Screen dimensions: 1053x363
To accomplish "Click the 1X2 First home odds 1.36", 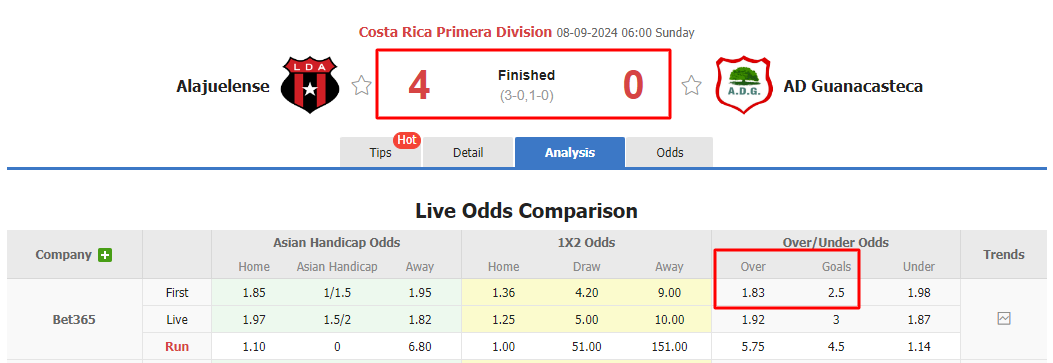I will pyautogui.click(x=503, y=293).
